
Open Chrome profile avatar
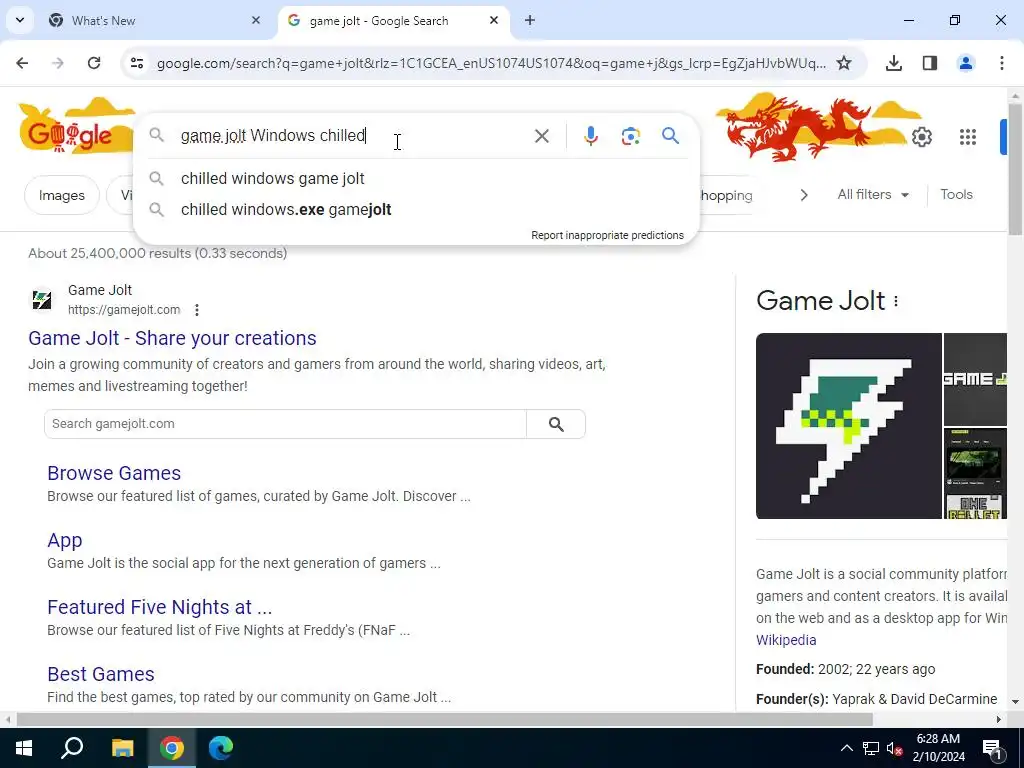coord(966,63)
